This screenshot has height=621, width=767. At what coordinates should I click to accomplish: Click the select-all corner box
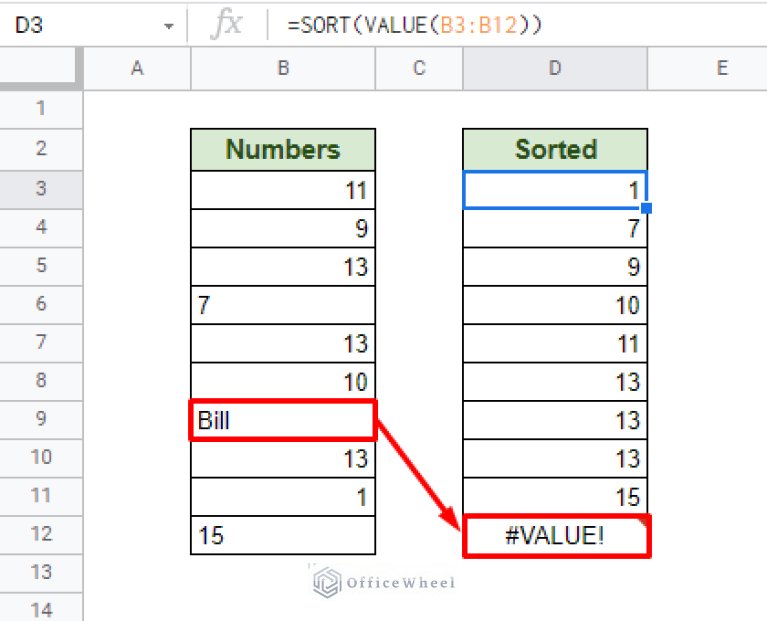coord(41,68)
